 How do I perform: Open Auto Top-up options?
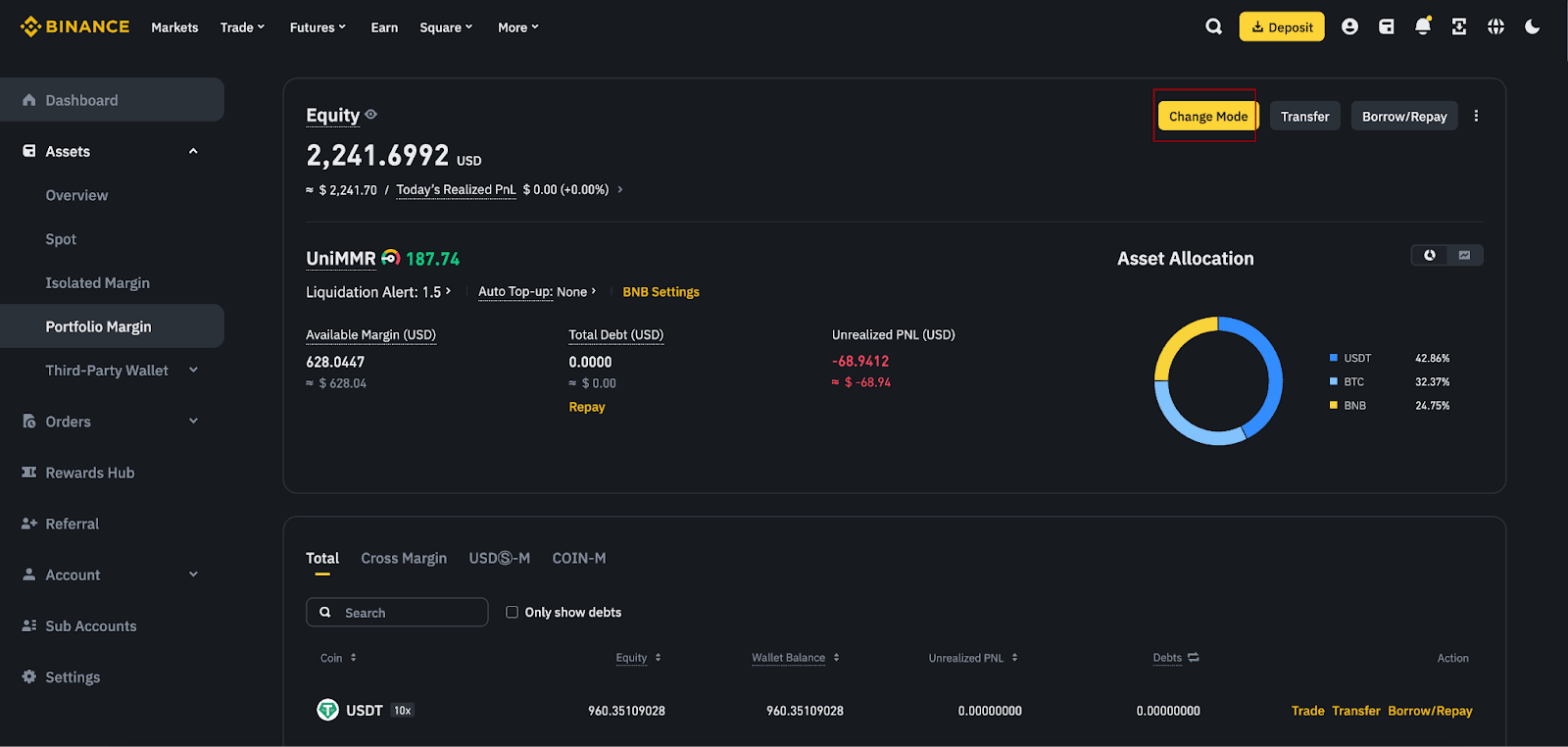pos(537,292)
